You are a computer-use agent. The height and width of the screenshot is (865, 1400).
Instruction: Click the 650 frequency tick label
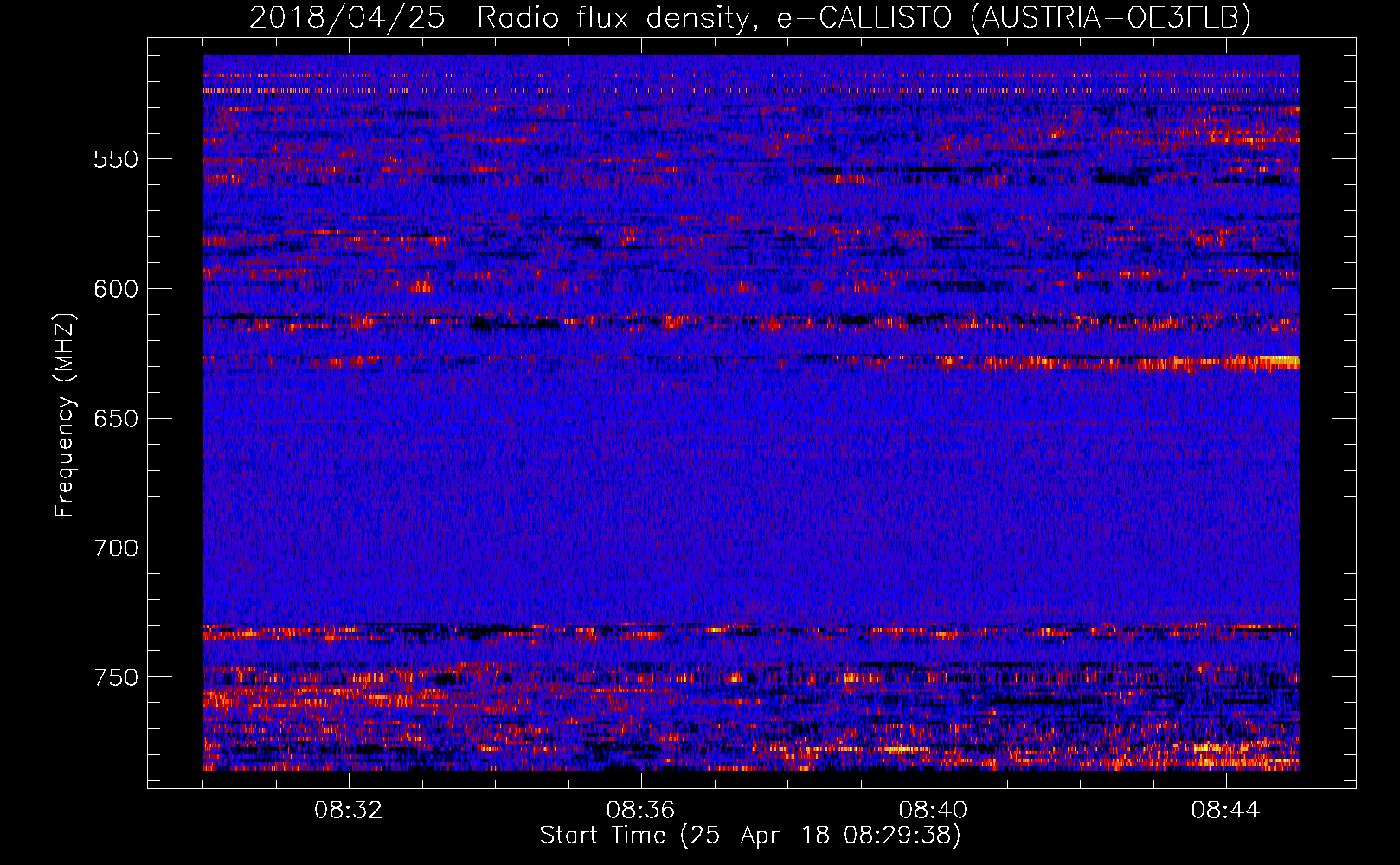(116, 419)
